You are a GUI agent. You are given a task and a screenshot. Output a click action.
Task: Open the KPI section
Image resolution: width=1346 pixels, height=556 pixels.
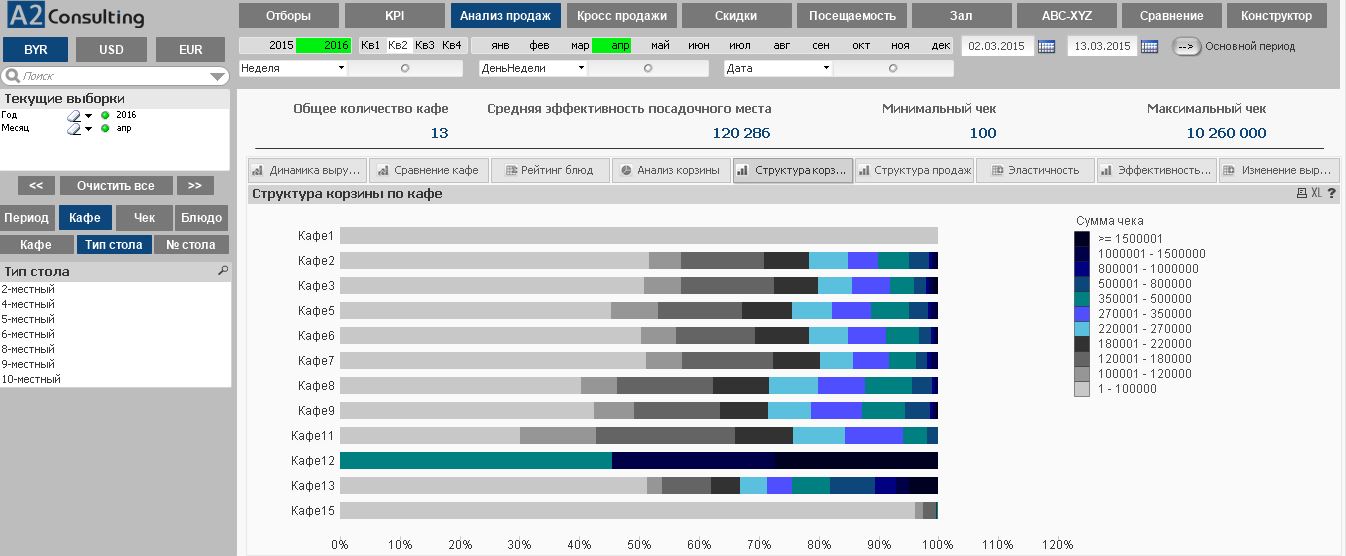pyautogui.click(x=394, y=16)
